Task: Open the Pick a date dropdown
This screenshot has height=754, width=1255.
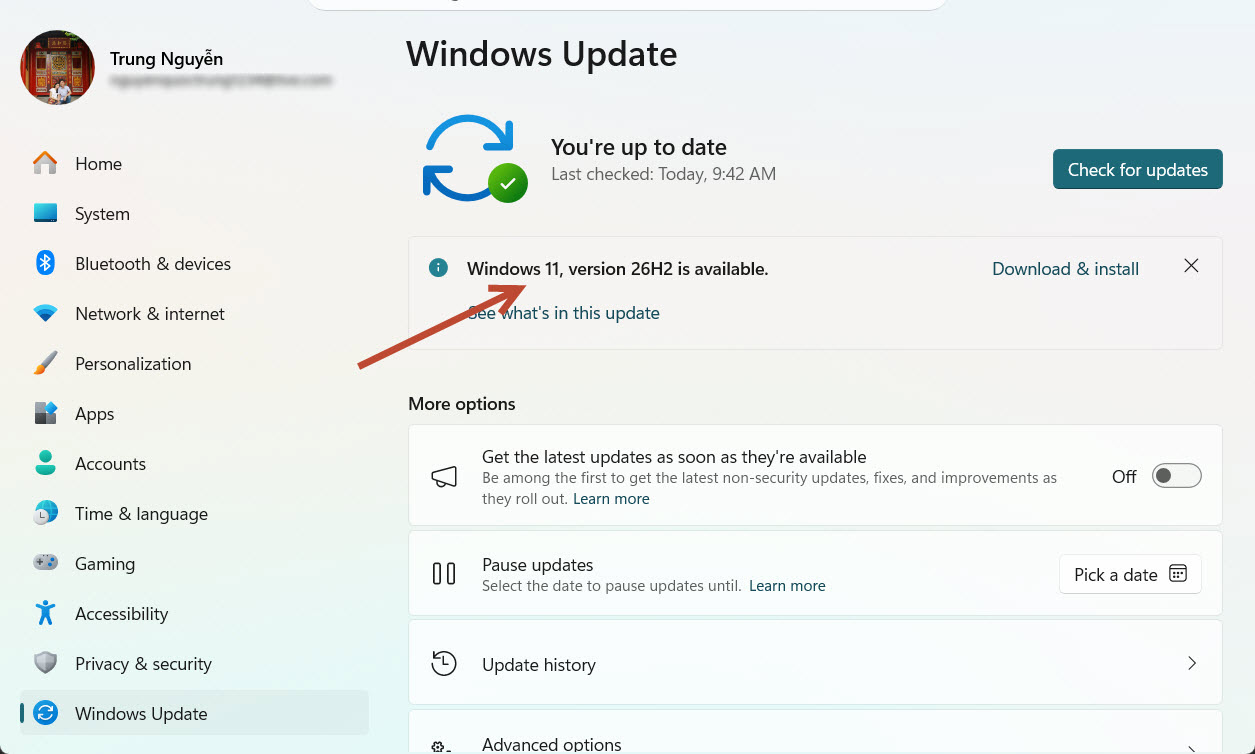Action: tap(1130, 574)
